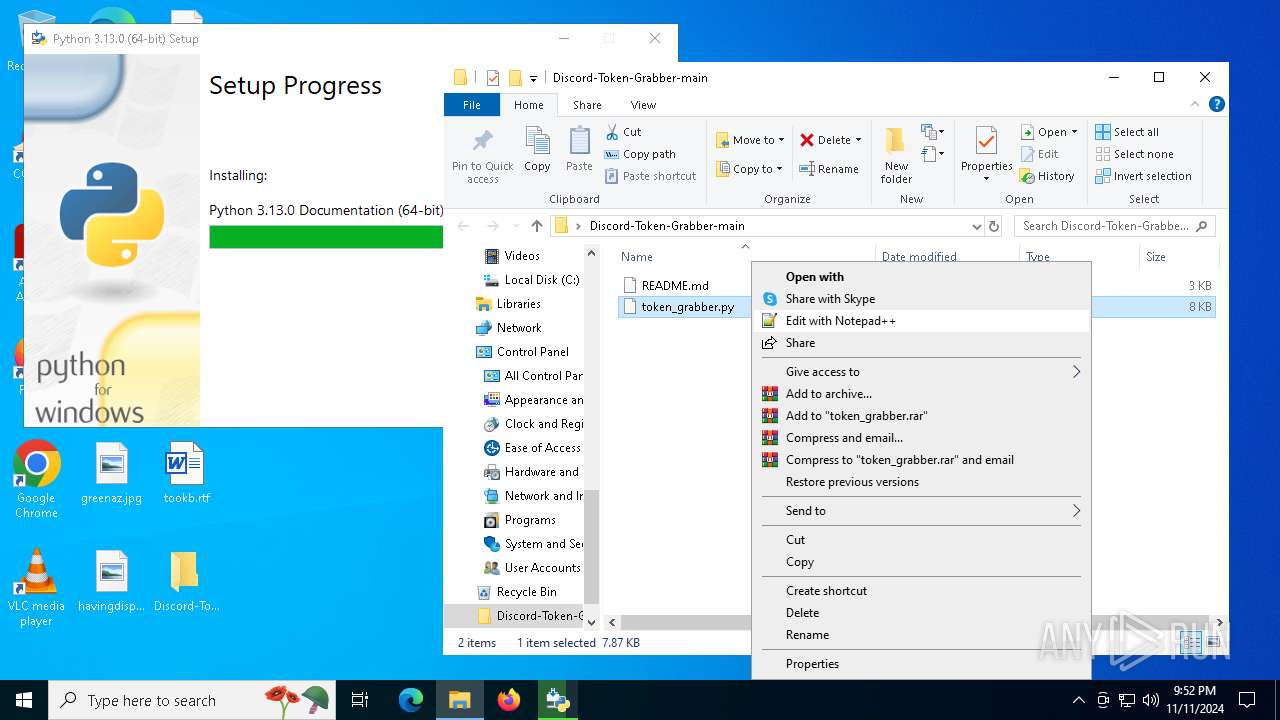The image size is (1280, 720).
Task: Click the Search Discord-Token-Grabber field
Action: pos(1115,226)
